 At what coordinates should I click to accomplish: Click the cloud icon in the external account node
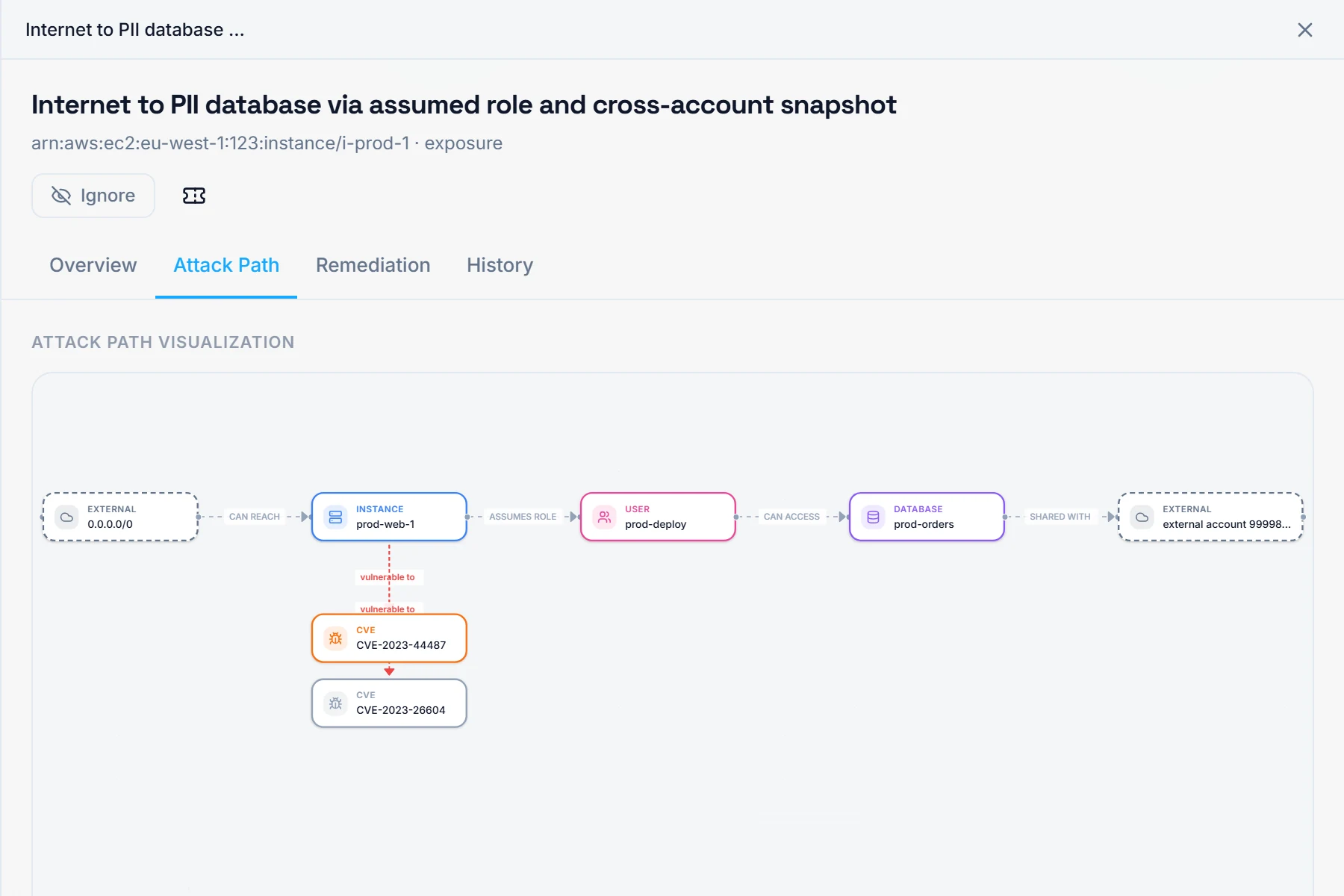[x=1142, y=517]
